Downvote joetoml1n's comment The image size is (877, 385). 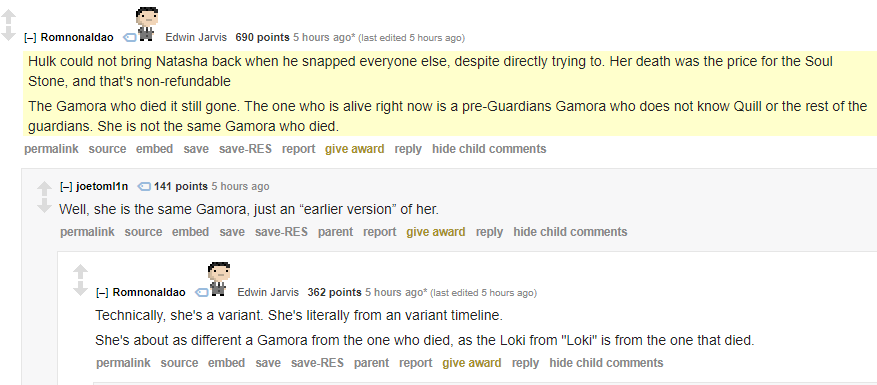44,205
